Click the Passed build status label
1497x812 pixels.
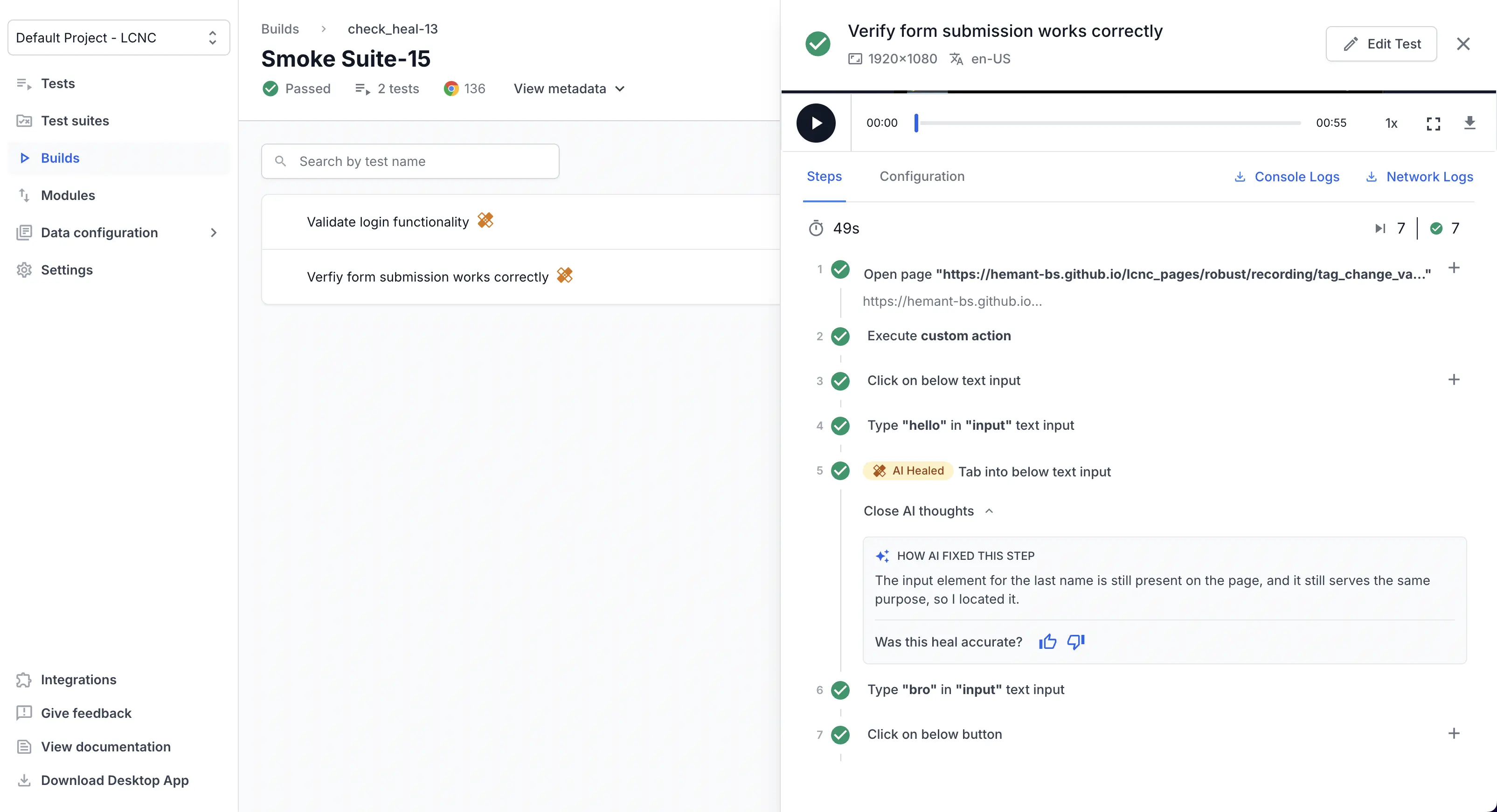(307, 89)
